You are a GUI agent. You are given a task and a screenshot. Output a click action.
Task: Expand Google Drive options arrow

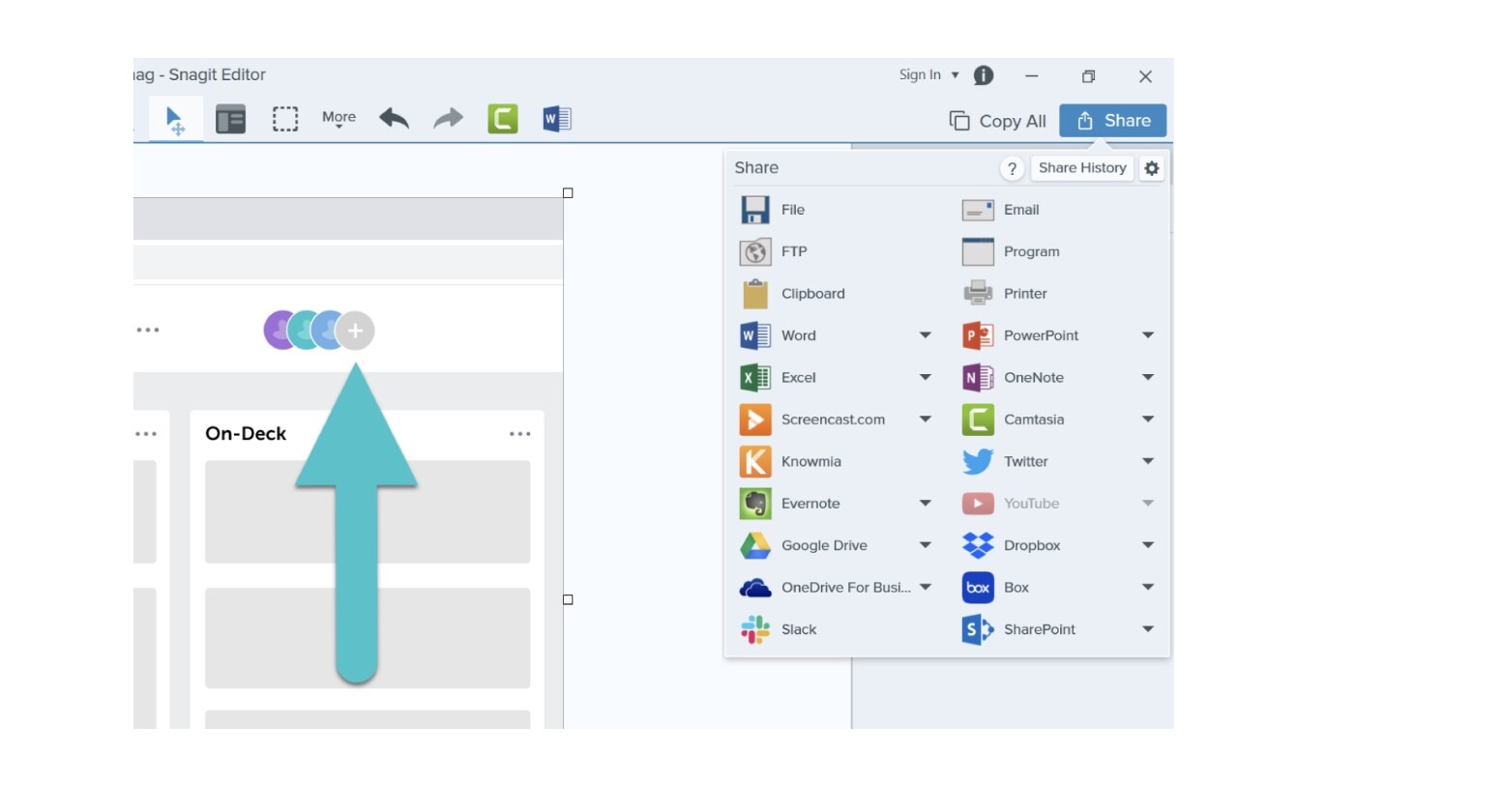point(926,545)
